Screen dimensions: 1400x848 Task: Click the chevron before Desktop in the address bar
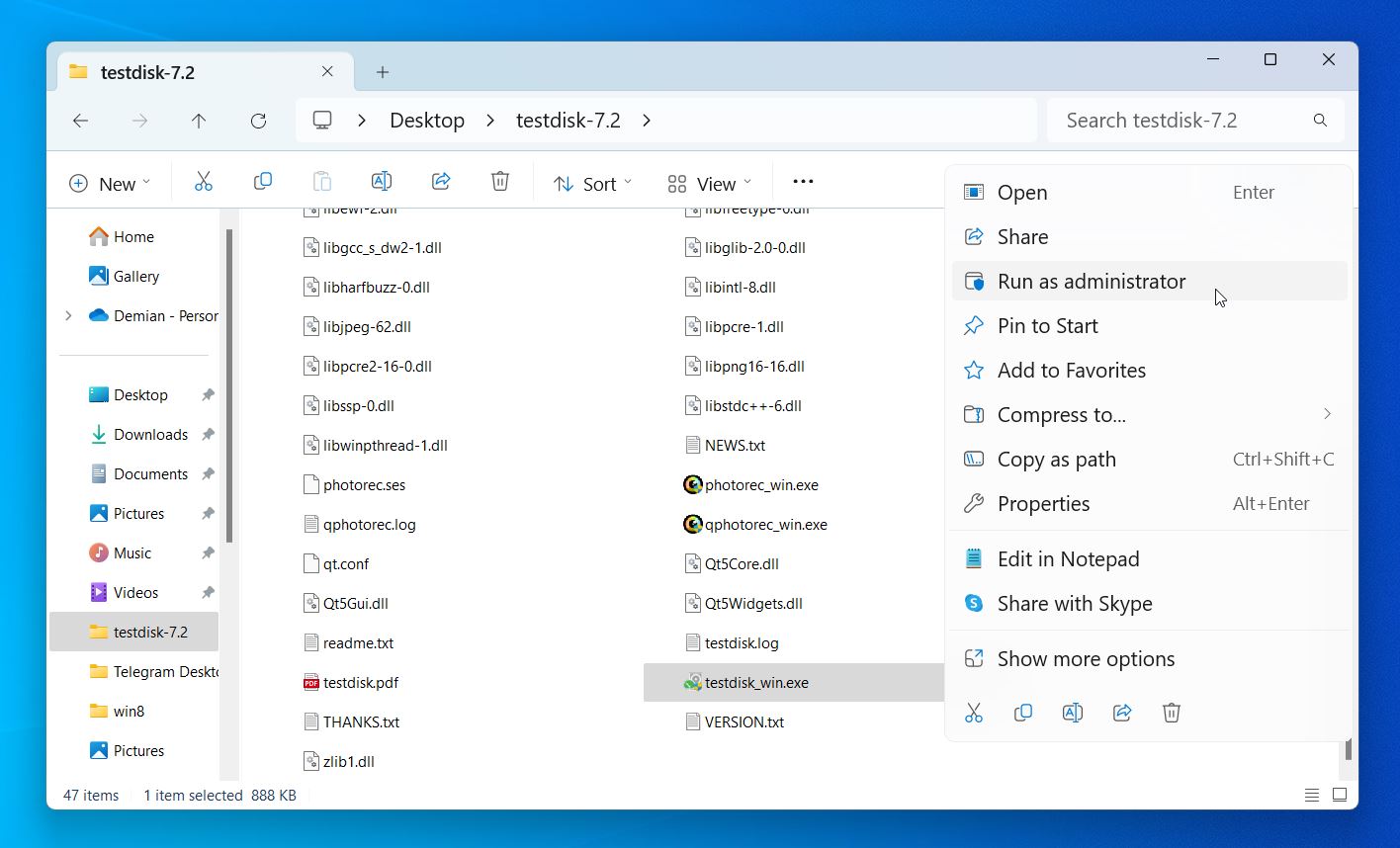[x=362, y=121]
